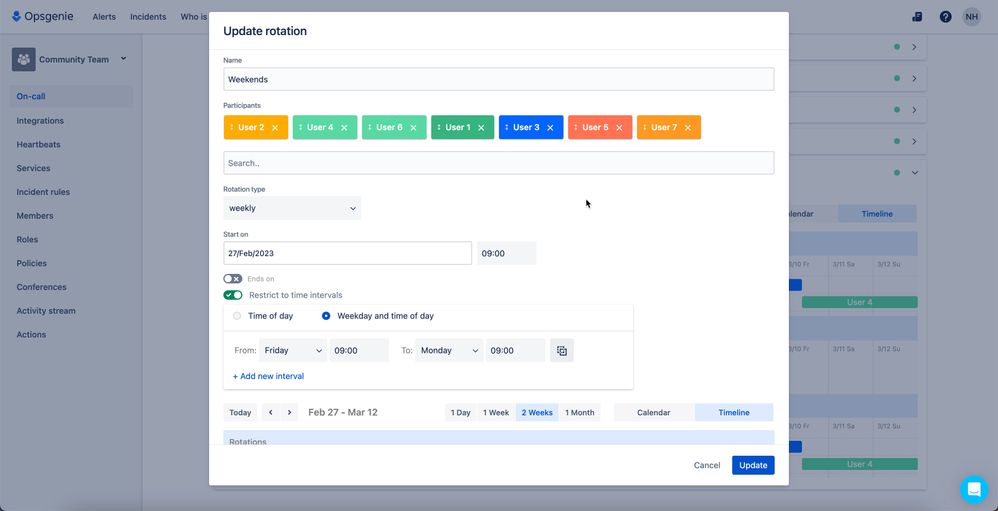Open On-call in sidebar

click(71, 97)
